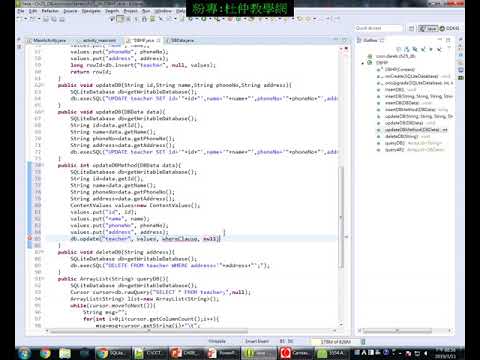Click the editor vertical scrollbar thumb
This screenshot has height=360, width=480.
(341, 217)
